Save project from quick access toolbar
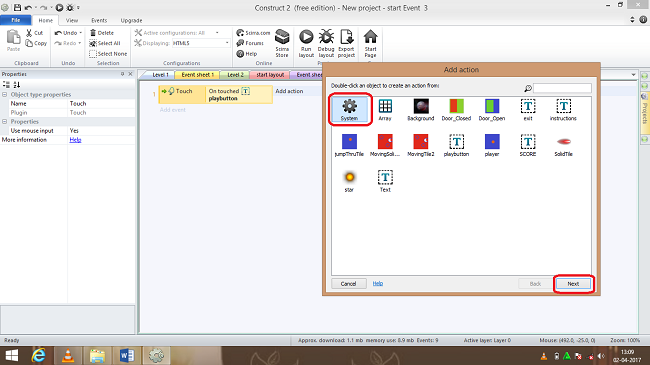Viewport: 650px width, 365px height. (x=17, y=7)
